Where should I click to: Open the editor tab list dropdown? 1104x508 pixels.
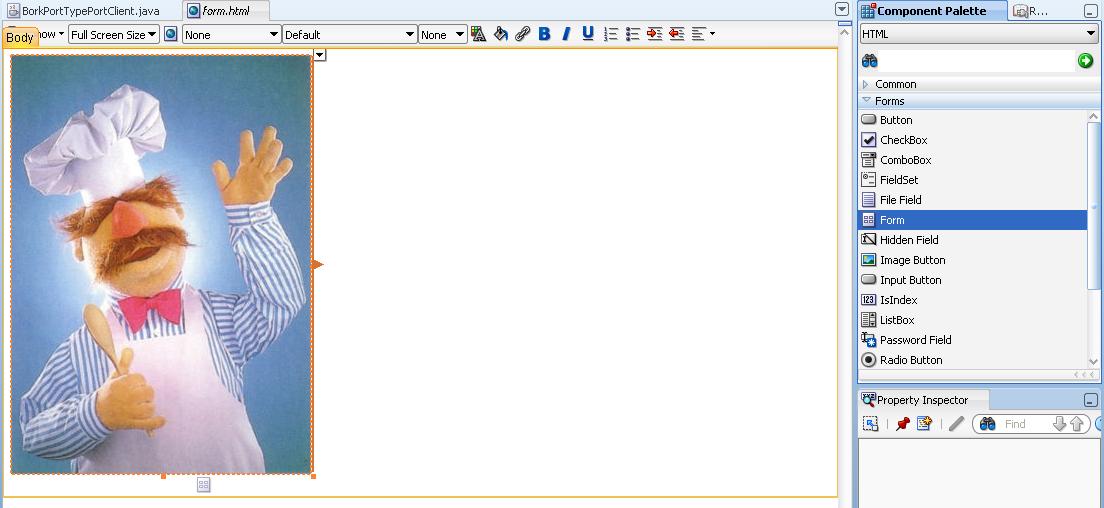point(841,9)
